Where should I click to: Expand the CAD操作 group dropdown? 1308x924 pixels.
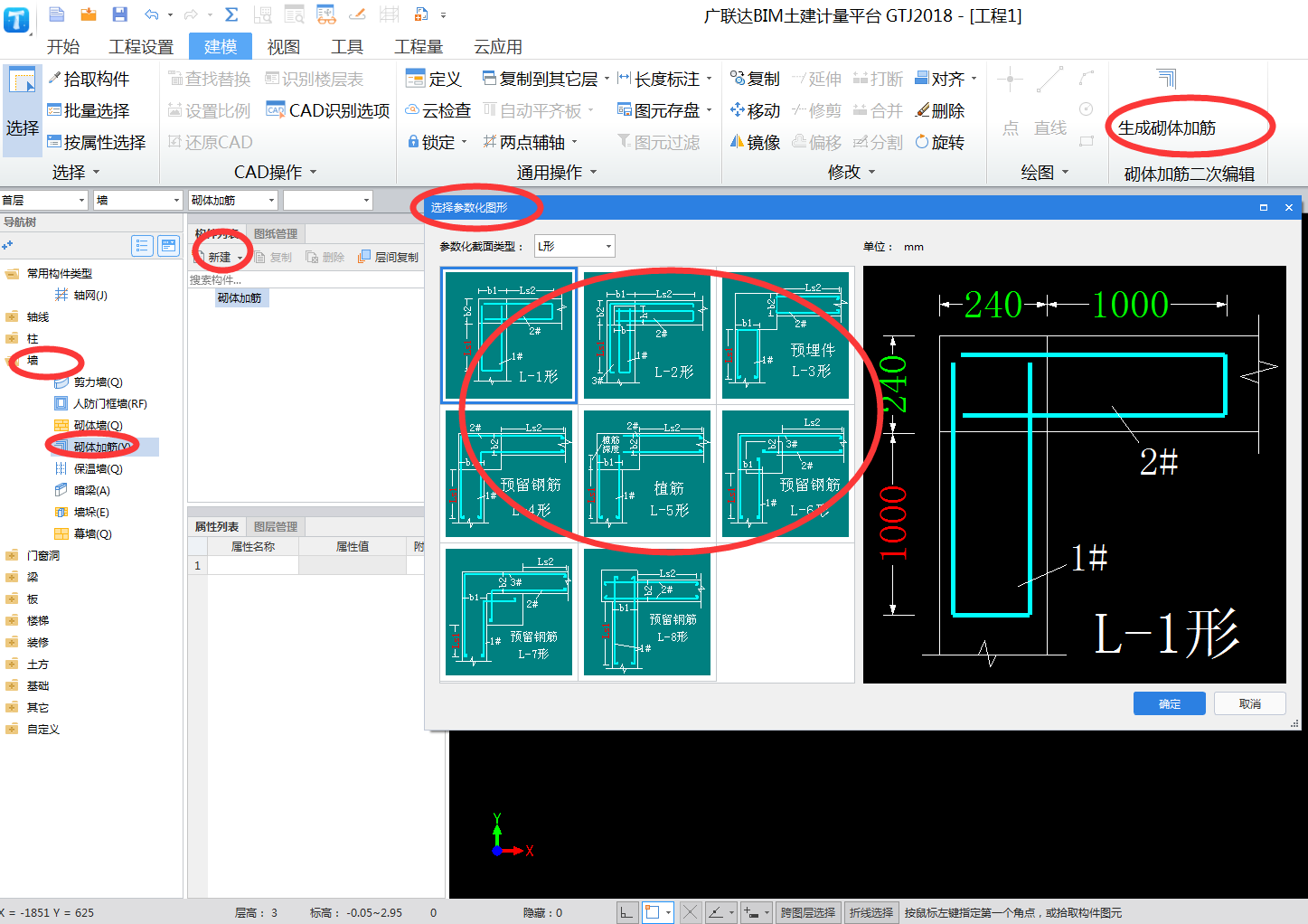click(x=314, y=172)
